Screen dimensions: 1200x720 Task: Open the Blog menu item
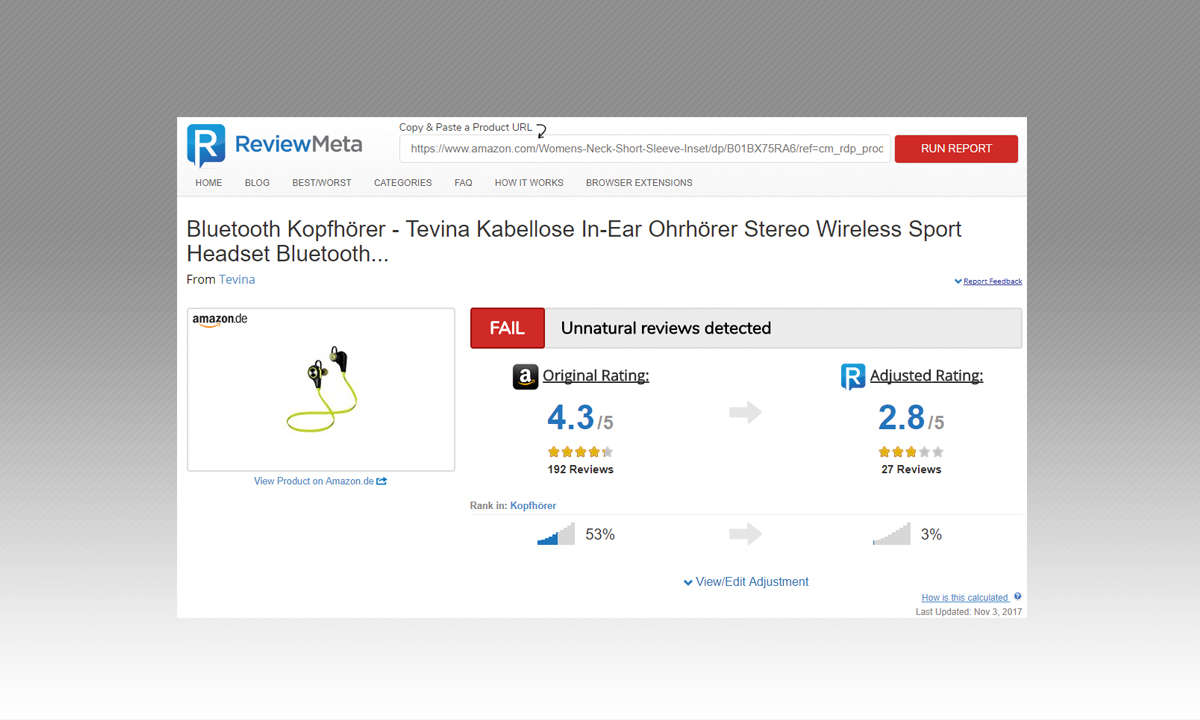(x=257, y=183)
